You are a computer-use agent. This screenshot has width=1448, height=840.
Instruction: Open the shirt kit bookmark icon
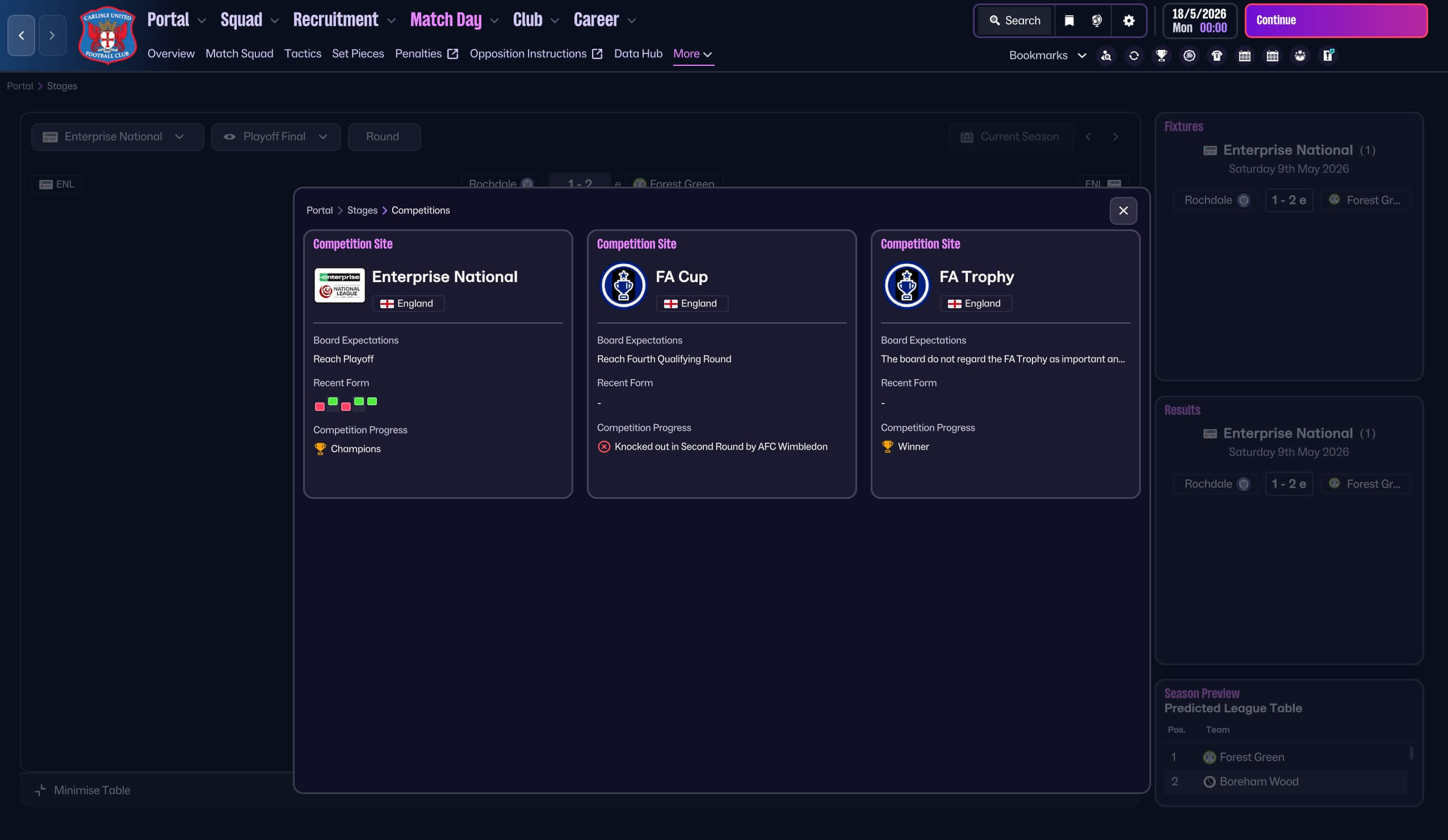[x=1217, y=56]
